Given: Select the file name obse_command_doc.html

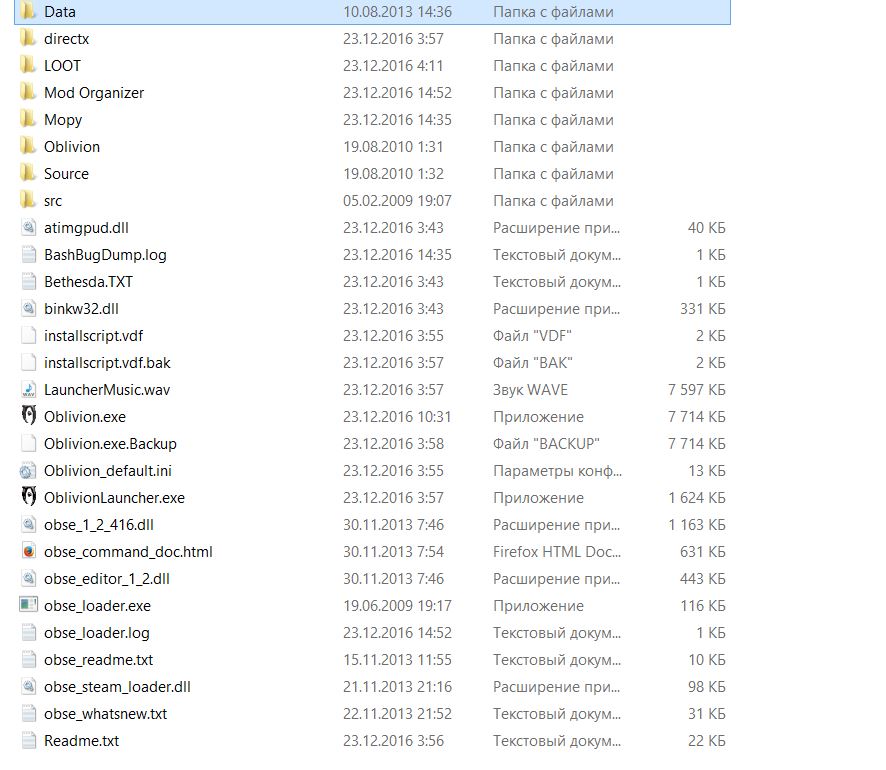Looking at the screenshot, I should (129, 552).
